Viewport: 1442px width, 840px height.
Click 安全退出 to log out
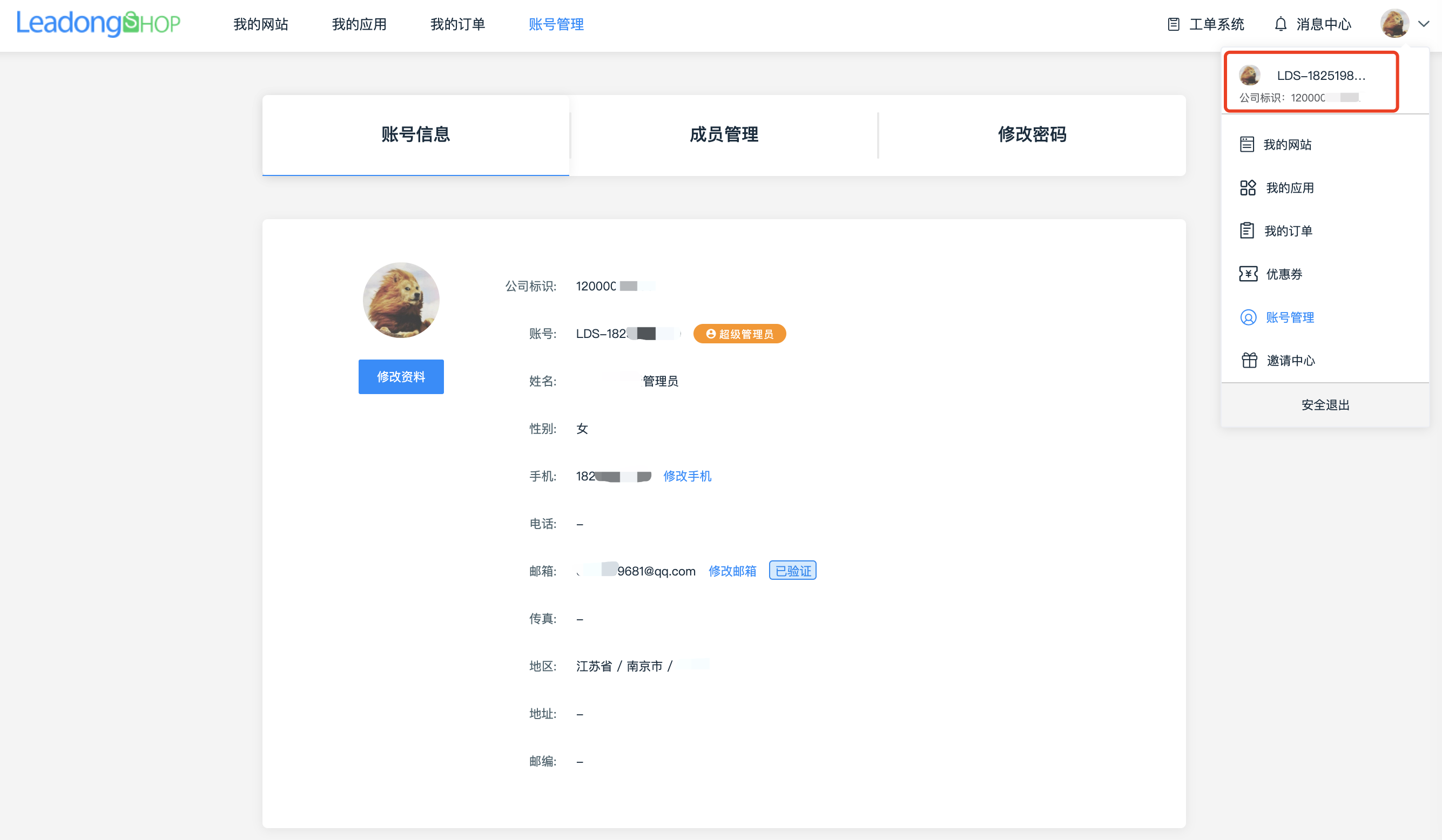pyautogui.click(x=1325, y=405)
